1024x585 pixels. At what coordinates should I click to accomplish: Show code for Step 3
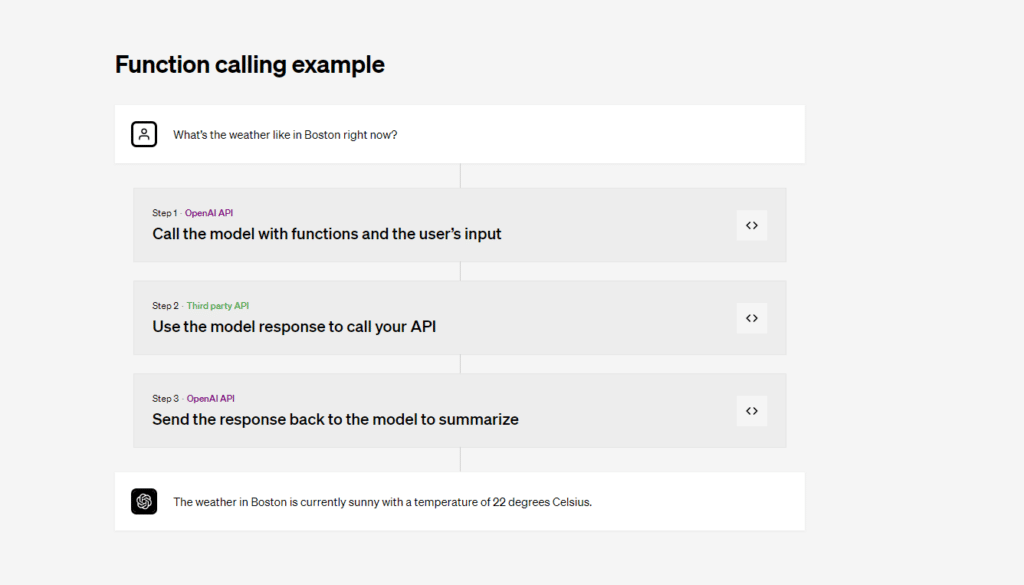[x=751, y=410]
